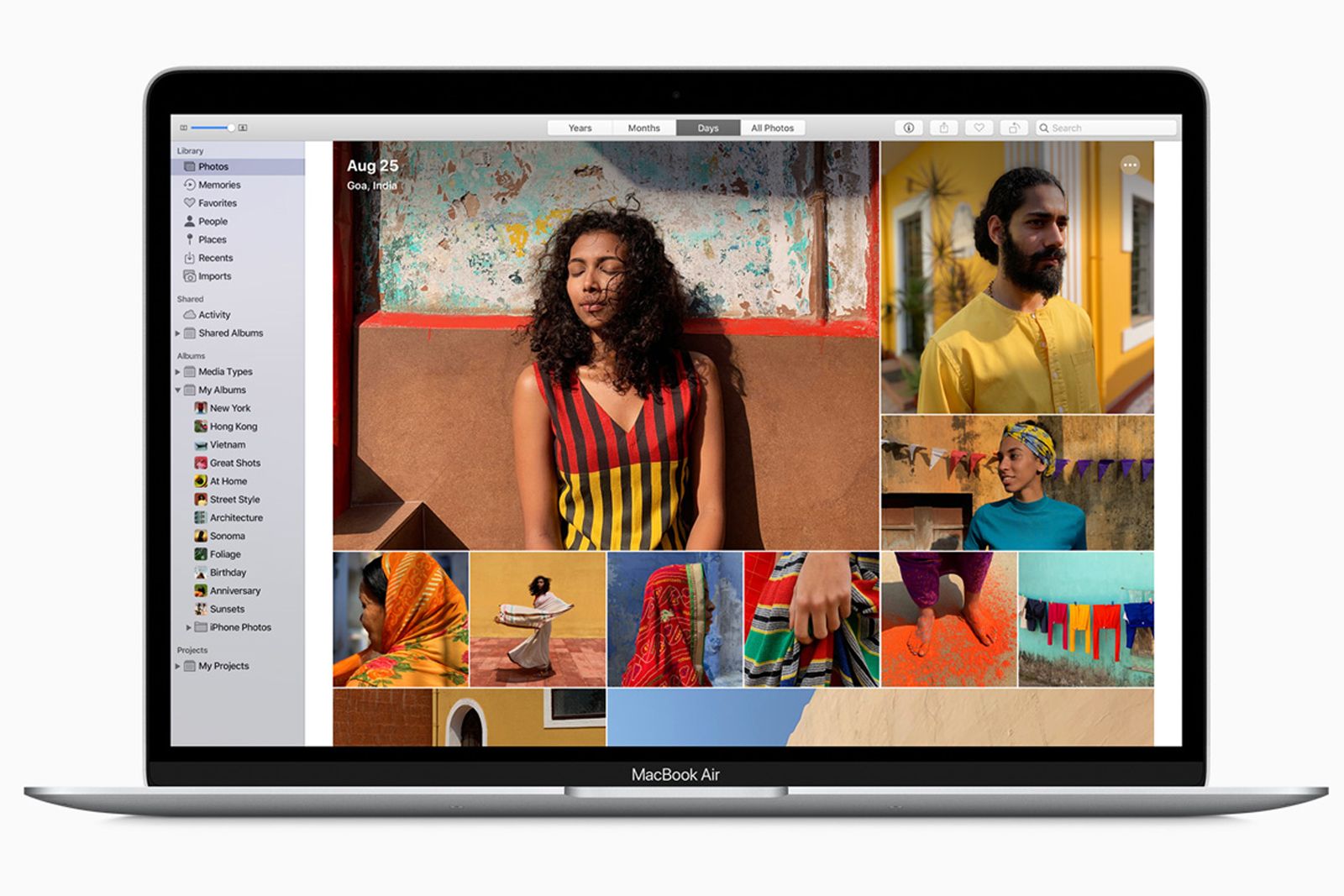Viewport: 1344px width, 896px height.
Task: Click the Rotate icon in the toolbar
Action: click(1014, 128)
